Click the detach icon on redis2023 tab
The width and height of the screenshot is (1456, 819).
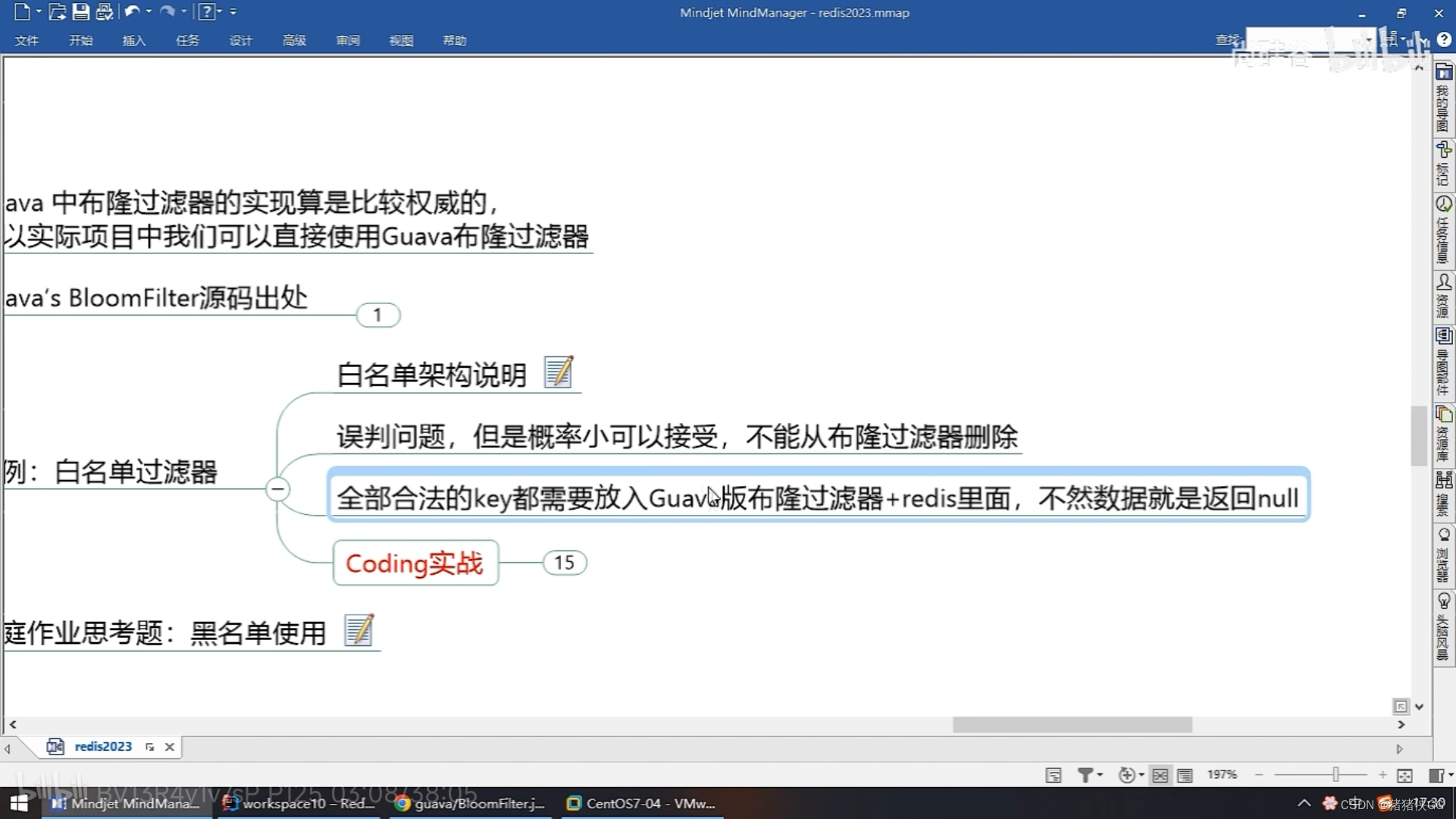coord(150,747)
